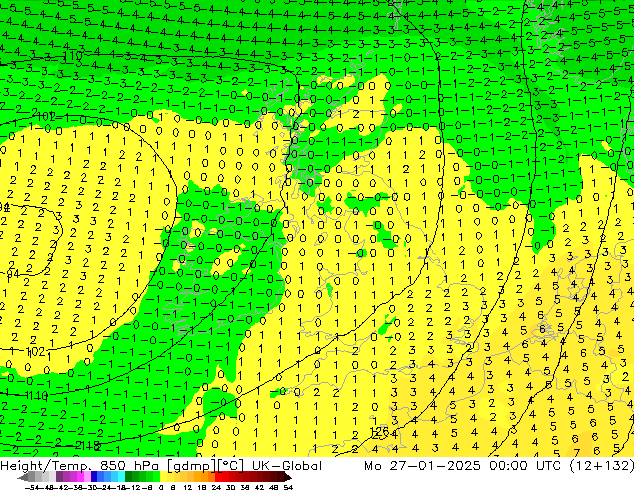The height and width of the screenshot is (490, 634).
Task: Click the gray left arrow end of legend
Action: point(23,477)
